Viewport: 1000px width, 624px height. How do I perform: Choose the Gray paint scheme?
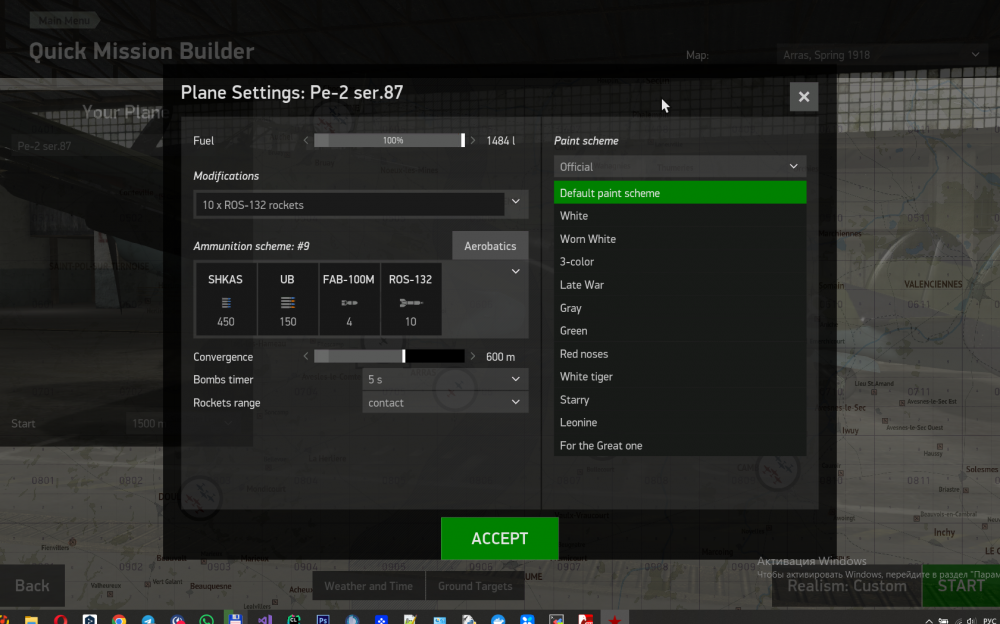pyautogui.click(x=680, y=308)
